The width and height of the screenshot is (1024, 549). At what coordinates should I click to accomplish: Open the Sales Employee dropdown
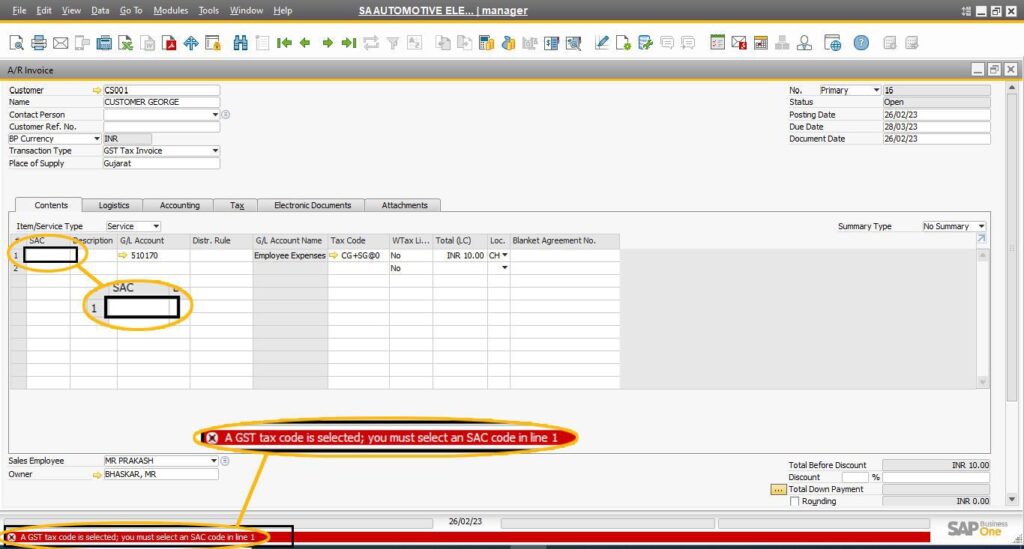(x=214, y=461)
